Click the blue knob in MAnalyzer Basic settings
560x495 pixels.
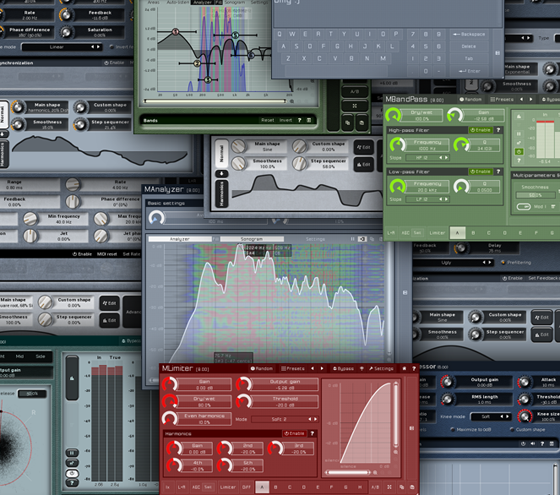(156, 218)
